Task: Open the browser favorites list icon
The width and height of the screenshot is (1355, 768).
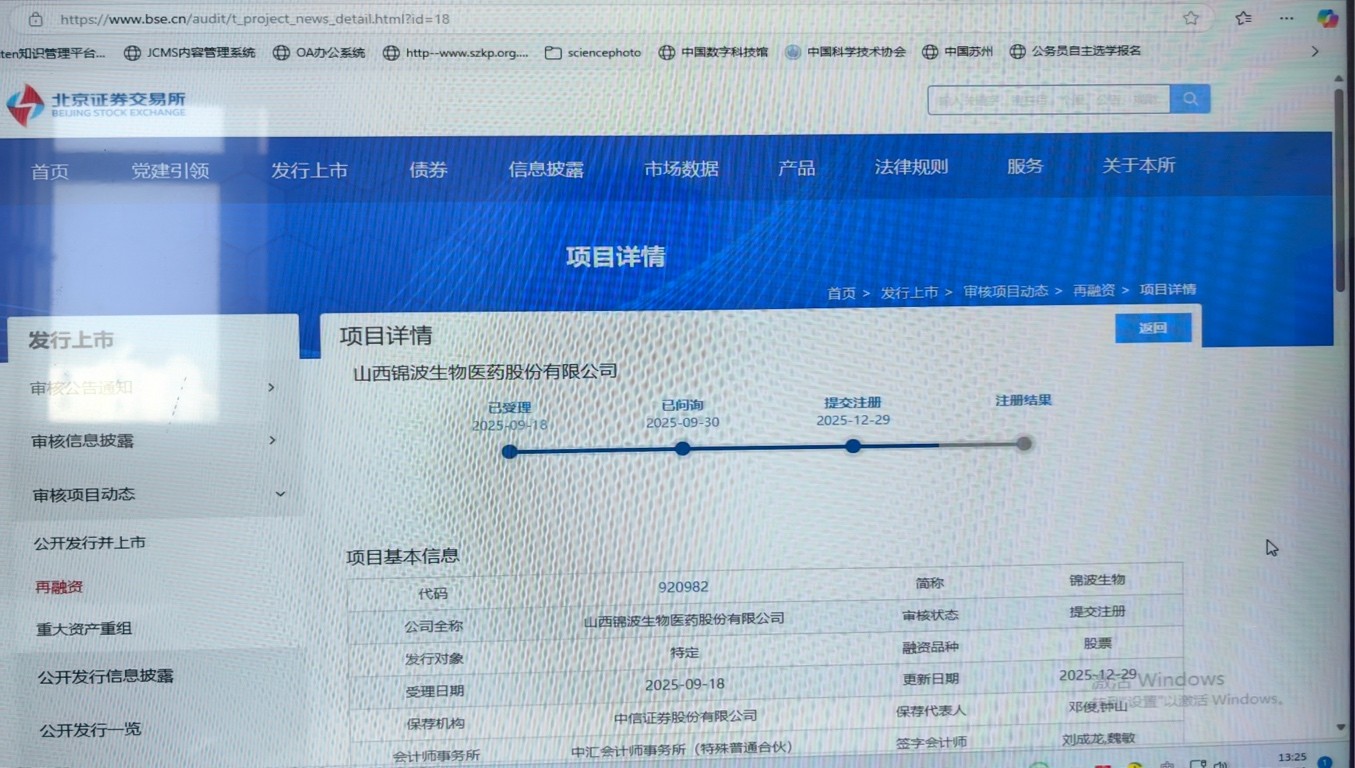Action: 1243,18
